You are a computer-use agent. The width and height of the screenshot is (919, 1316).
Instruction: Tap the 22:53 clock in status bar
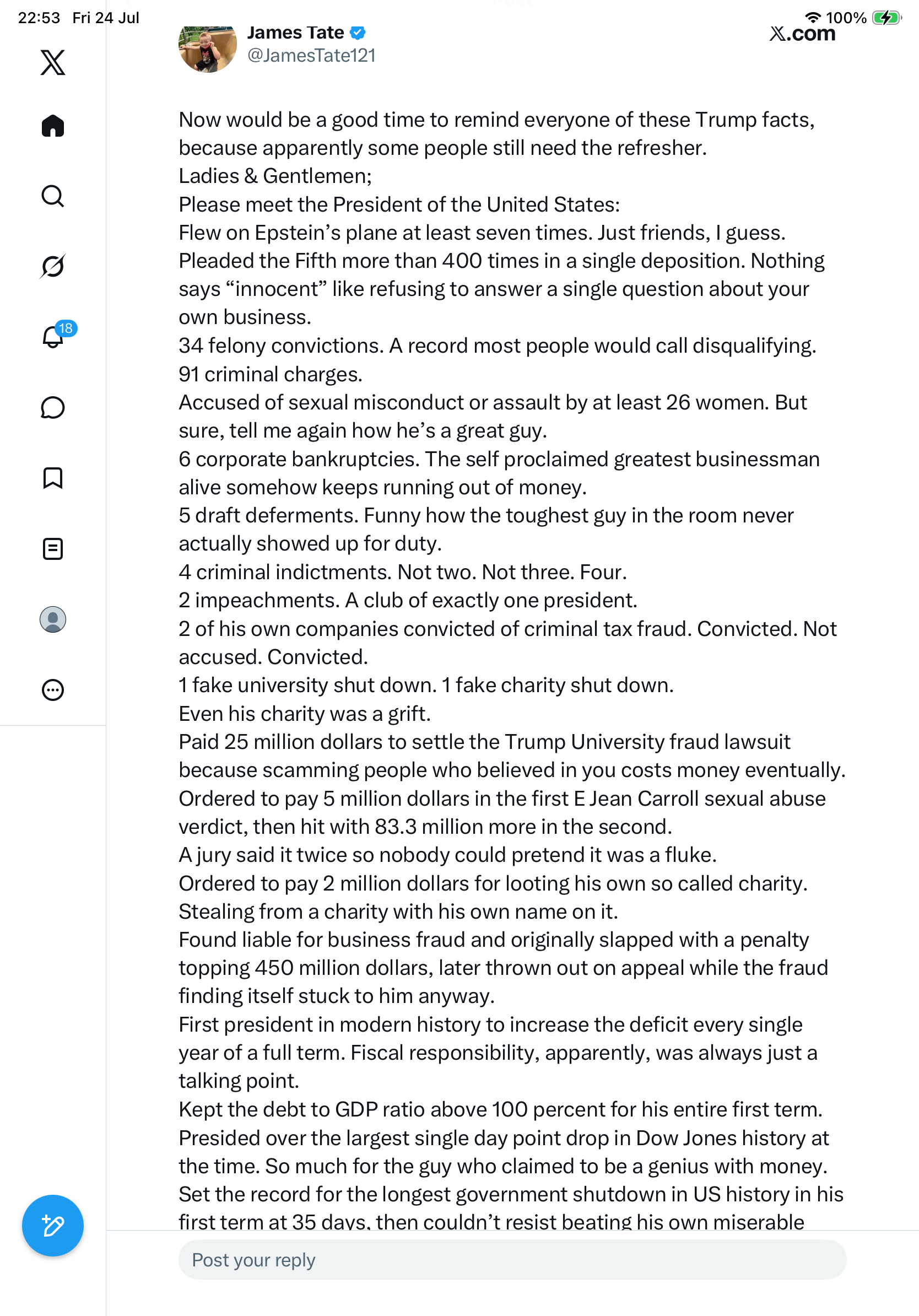point(39,18)
